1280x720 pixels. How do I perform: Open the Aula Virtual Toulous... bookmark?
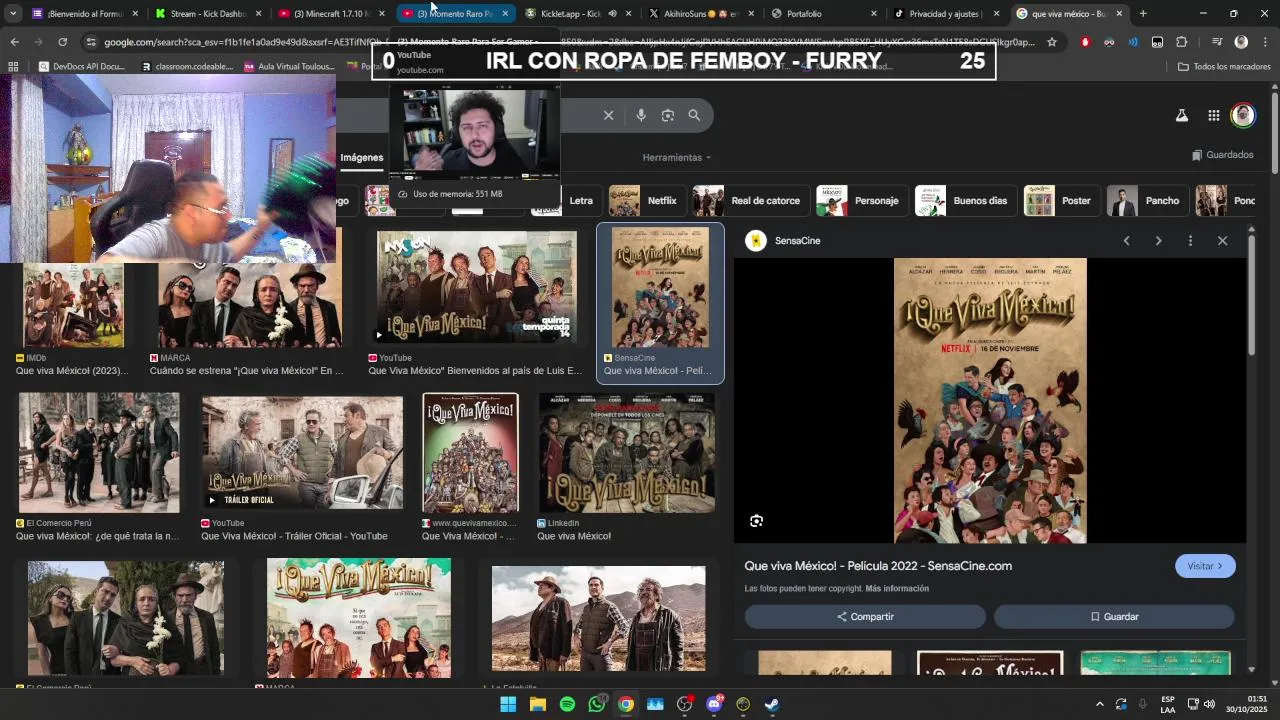click(289, 67)
